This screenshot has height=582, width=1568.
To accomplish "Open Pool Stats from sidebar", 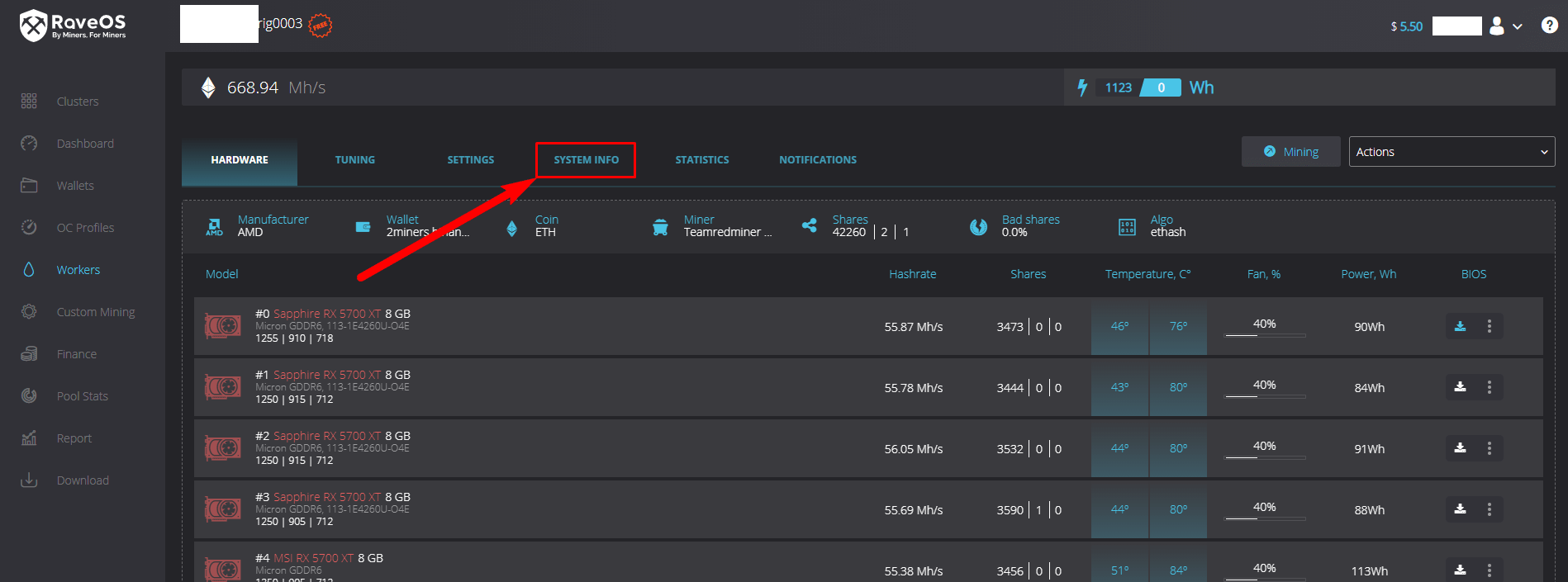I will point(82,396).
